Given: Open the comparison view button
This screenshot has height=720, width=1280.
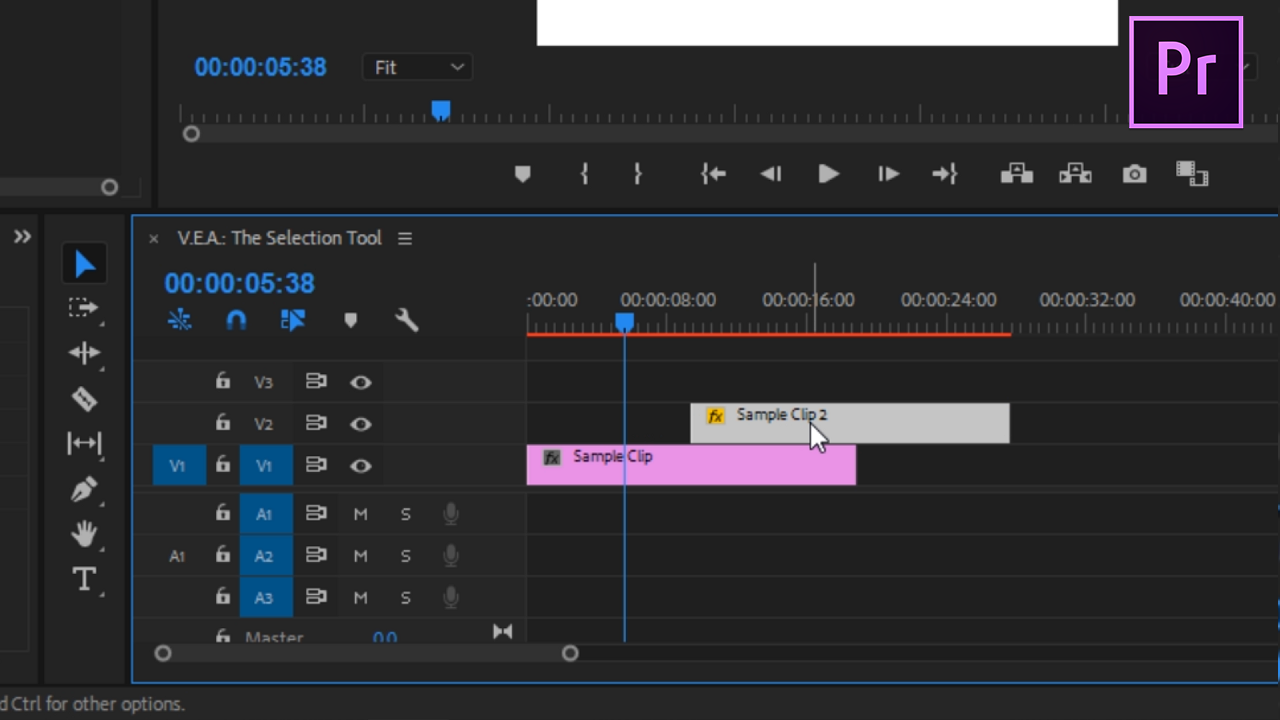Looking at the screenshot, I should (1192, 174).
